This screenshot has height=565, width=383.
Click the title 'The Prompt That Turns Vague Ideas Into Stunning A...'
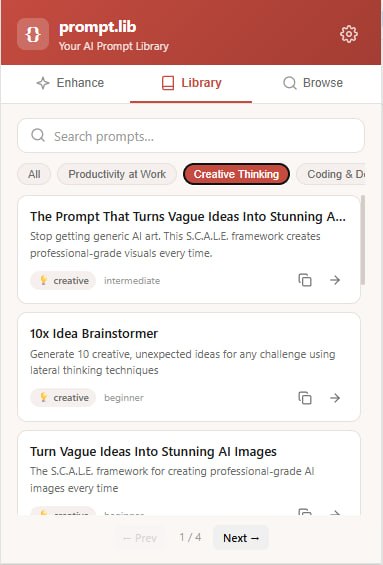(188, 217)
